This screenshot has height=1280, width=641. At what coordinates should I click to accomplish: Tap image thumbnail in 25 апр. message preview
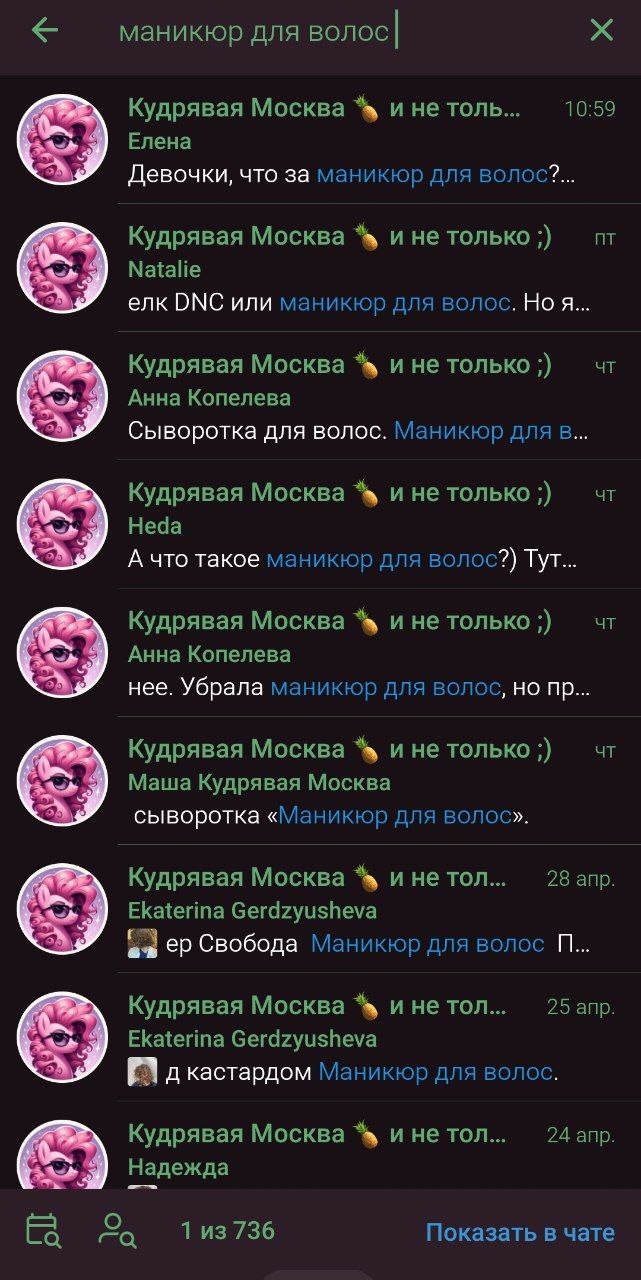pyautogui.click(x=143, y=1072)
